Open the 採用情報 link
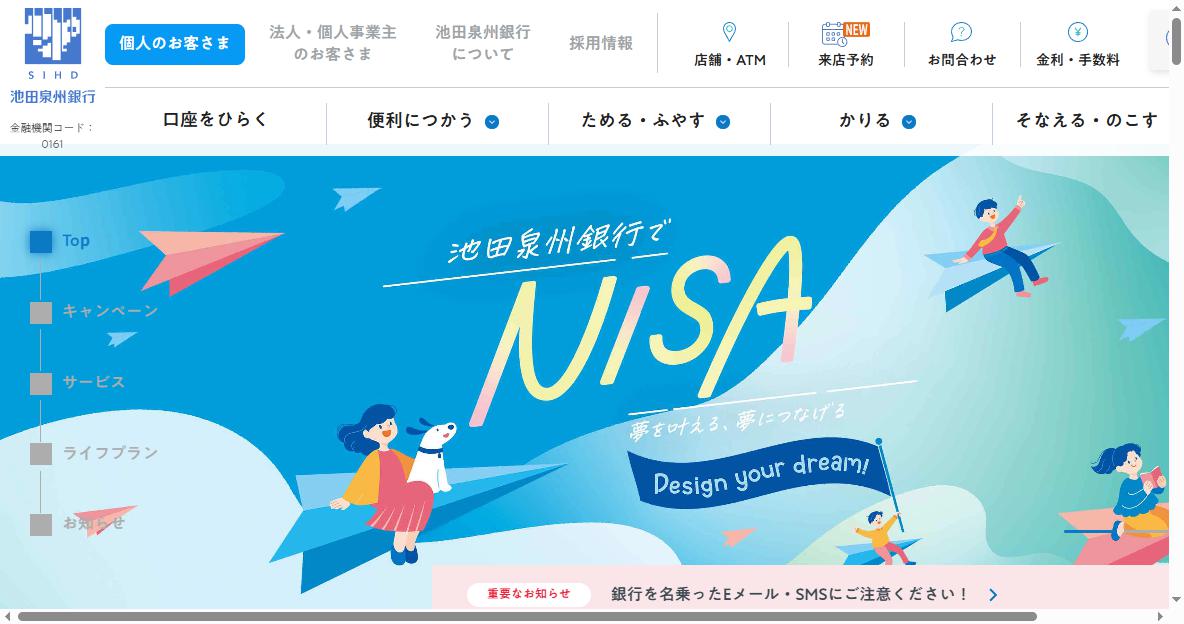This screenshot has height=624, width=1184. [x=601, y=43]
